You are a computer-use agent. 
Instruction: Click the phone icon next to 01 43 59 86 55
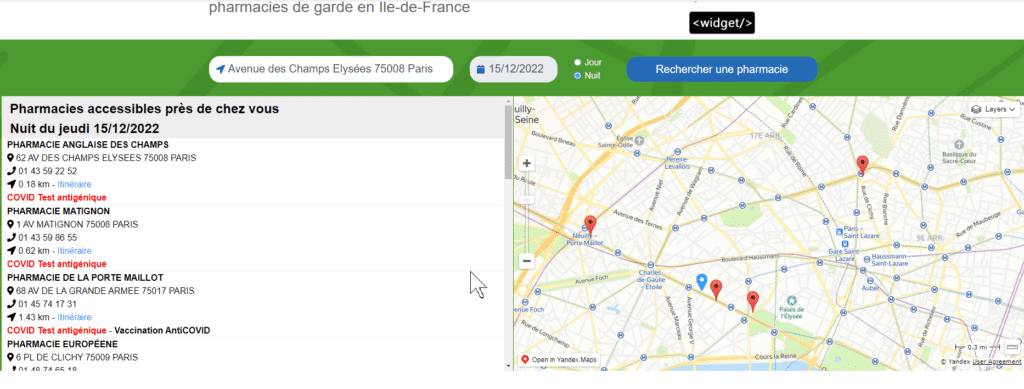(11, 238)
